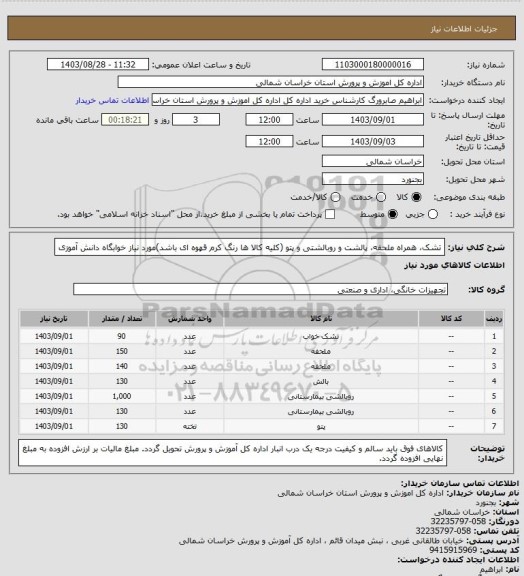Click the نام کالا column header
This screenshot has width=524, height=576.
tap(321, 319)
